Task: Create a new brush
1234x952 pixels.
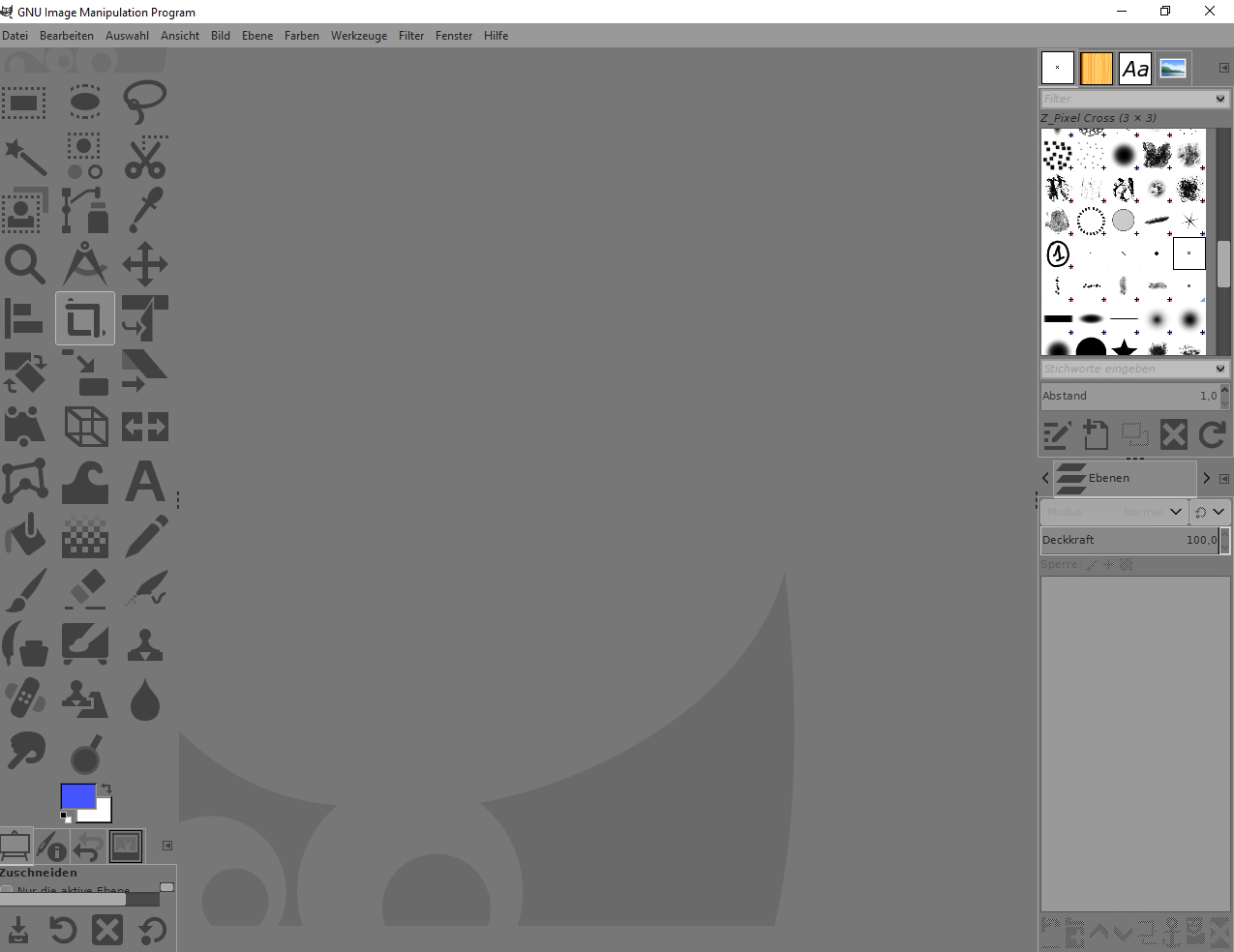Action: pos(1096,435)
